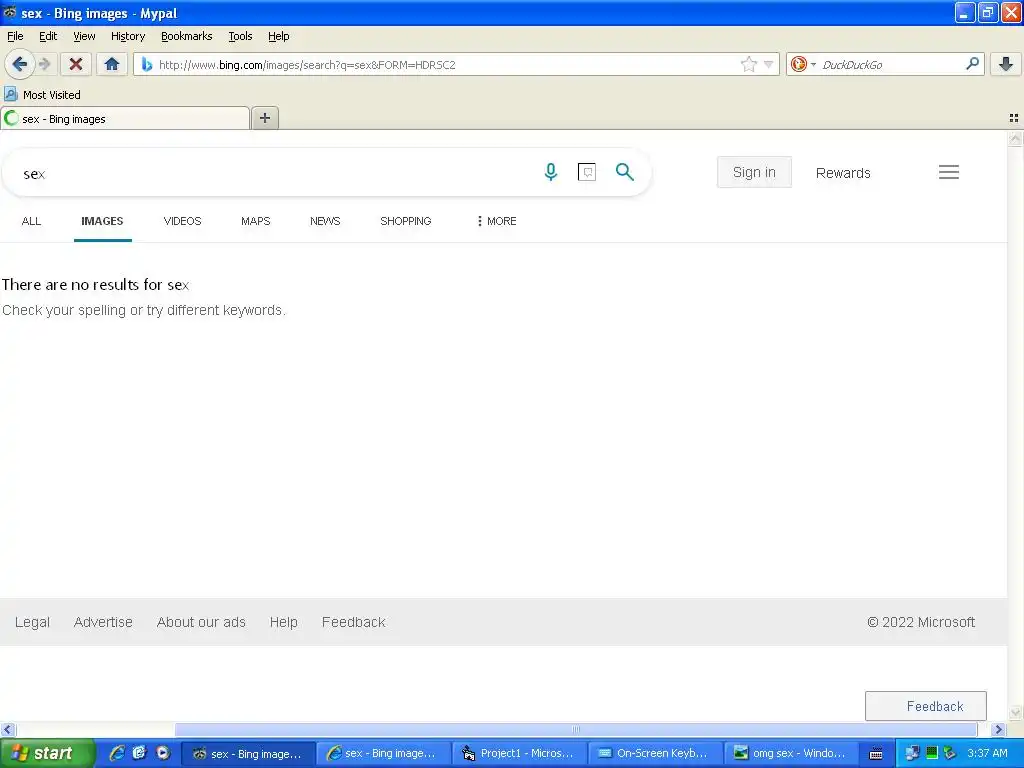Open the History menu
Viewport: 1024px width, 768px height.
pyautogui.click(x=127, y=36)
